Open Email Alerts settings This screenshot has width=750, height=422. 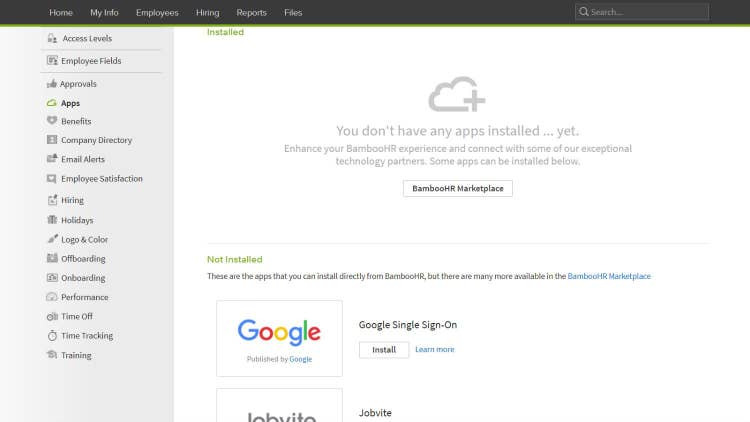83,159
